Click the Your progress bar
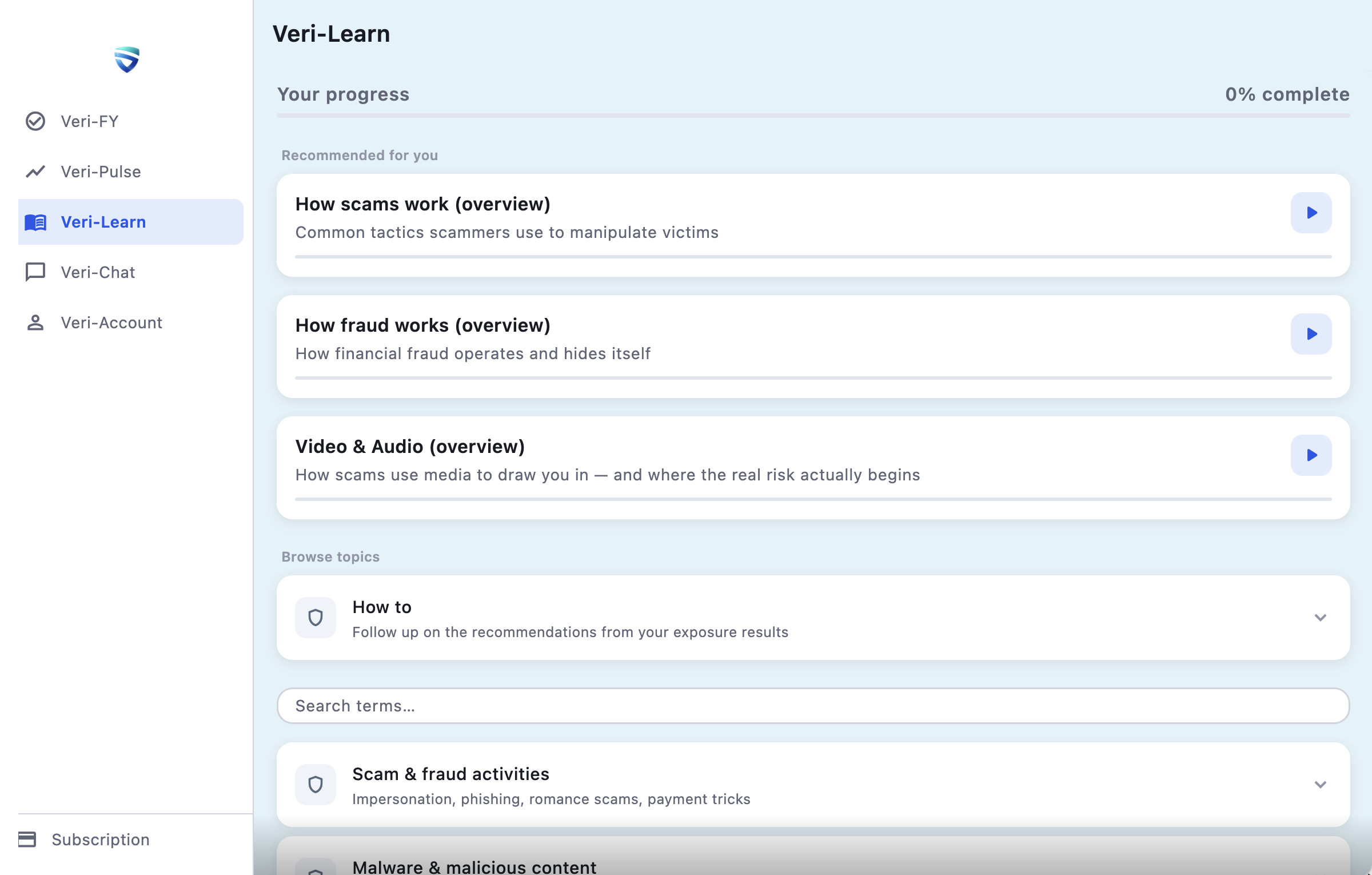1372x875 pixels. pyautogui.click(x=813, y=116)
